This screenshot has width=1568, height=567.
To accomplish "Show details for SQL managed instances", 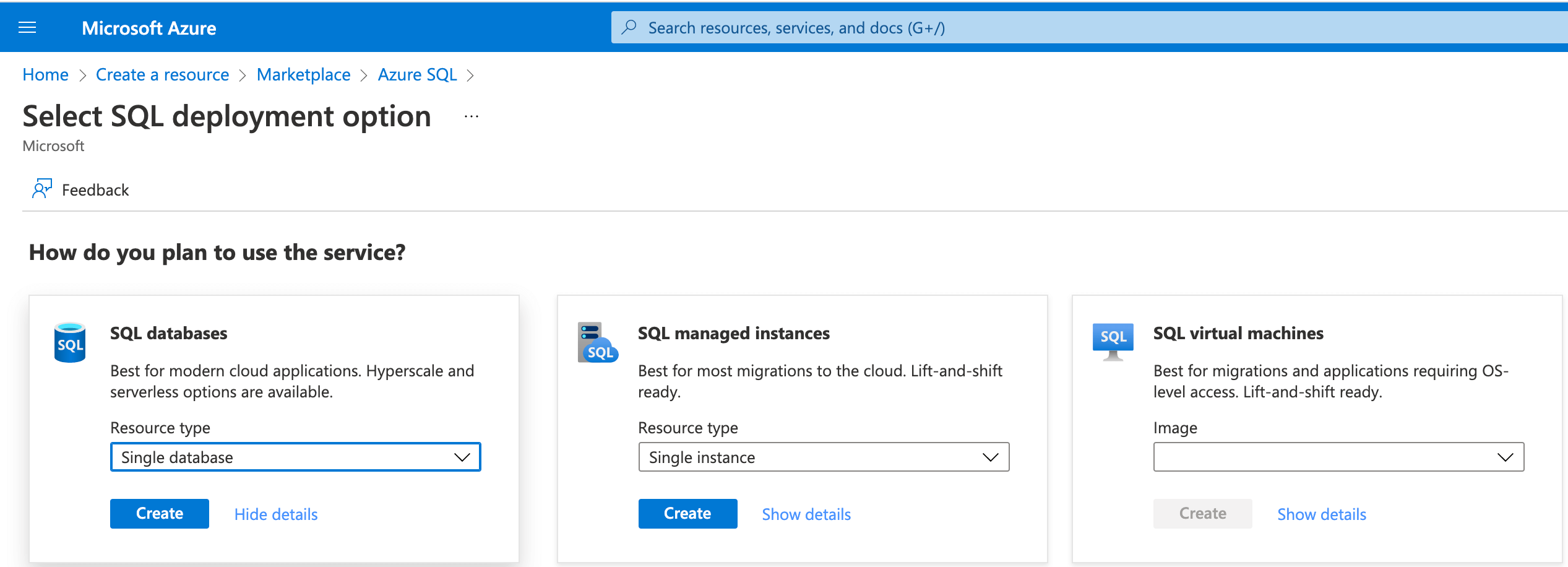I will point(806,514).
